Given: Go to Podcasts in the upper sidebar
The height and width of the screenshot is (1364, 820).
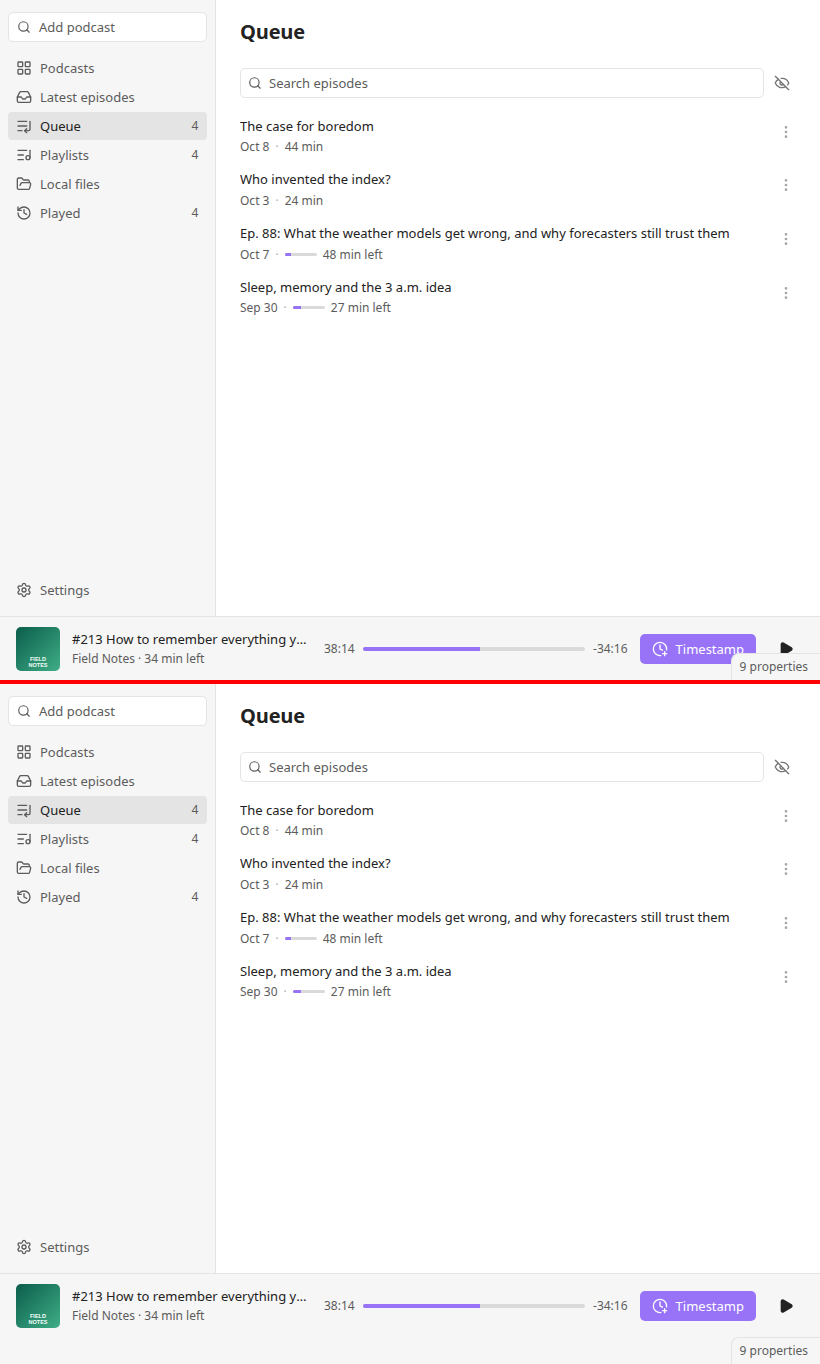Looking at the screenshot, I should [107, 68].
